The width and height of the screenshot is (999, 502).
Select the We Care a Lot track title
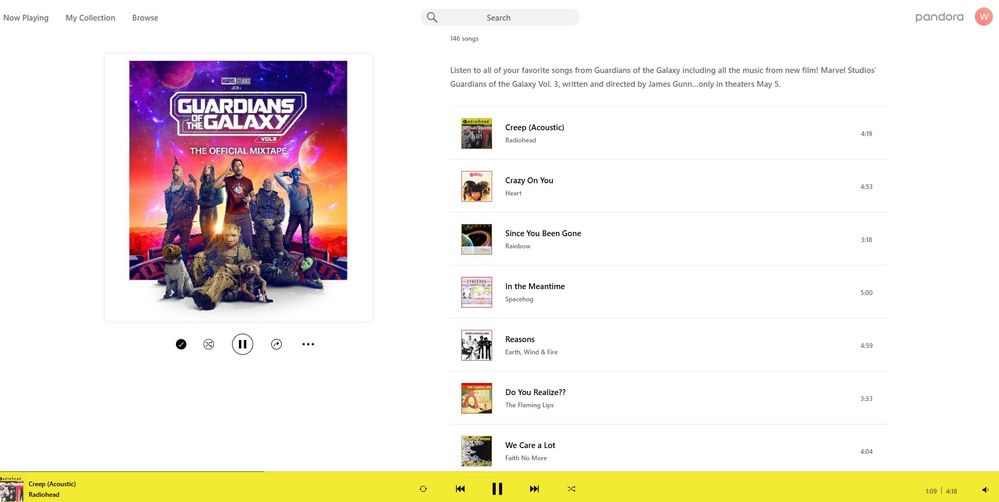click(x=530, y=445)
